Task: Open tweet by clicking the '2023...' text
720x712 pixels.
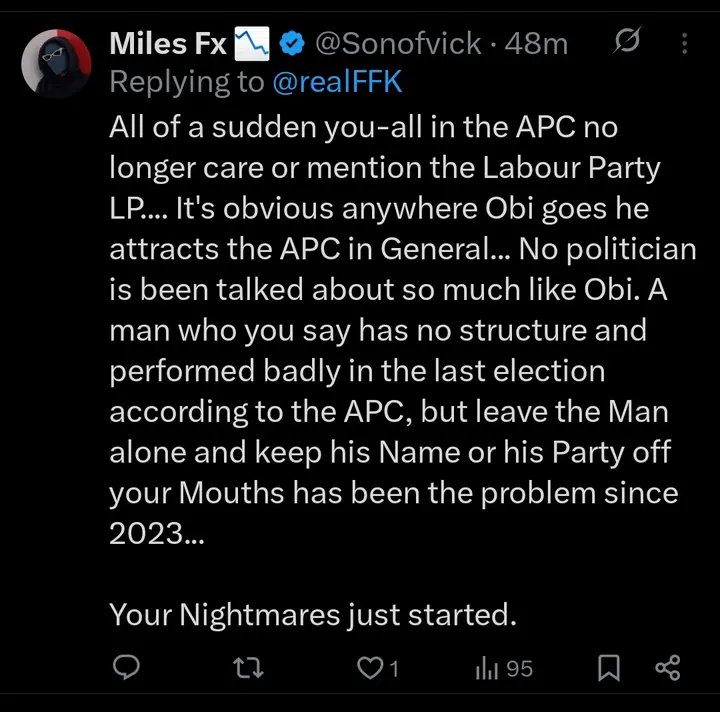Action: coord(155,532)
